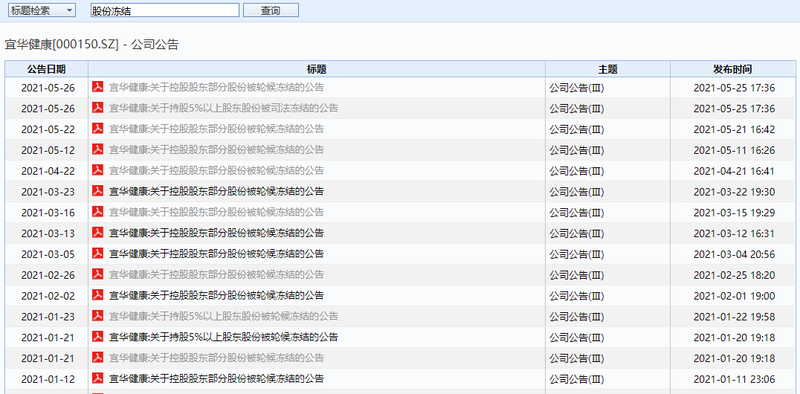Open PDF icon for the 2021-05-22 announcement
Screen dimensions: 800x394
(97, 129)
